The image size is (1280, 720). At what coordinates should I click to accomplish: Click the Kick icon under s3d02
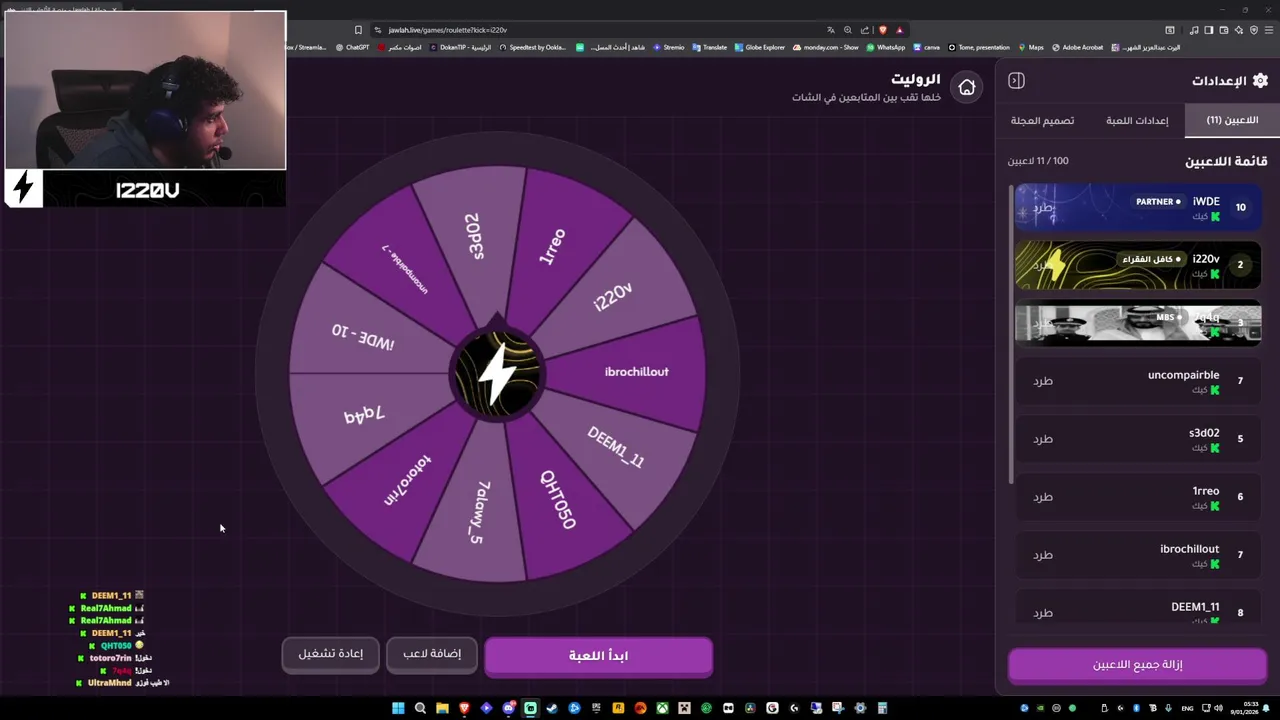1215,448
